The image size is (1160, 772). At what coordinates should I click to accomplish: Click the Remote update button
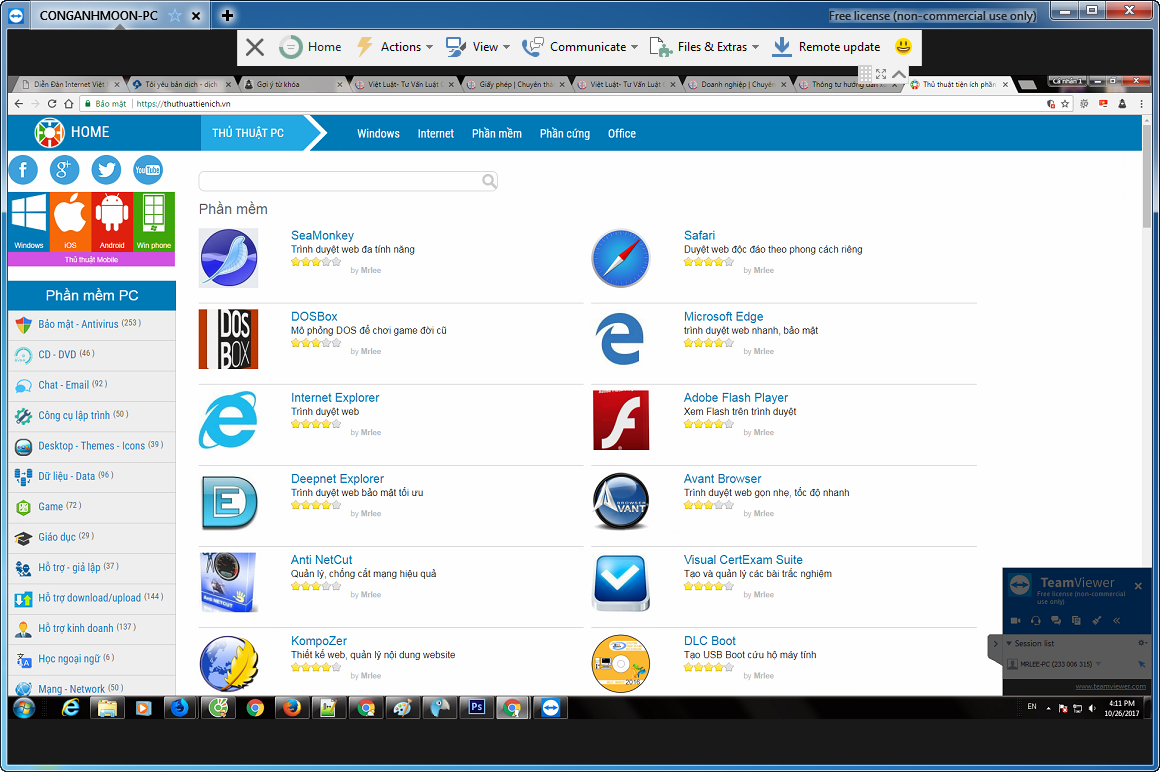[x=826, y=47]
